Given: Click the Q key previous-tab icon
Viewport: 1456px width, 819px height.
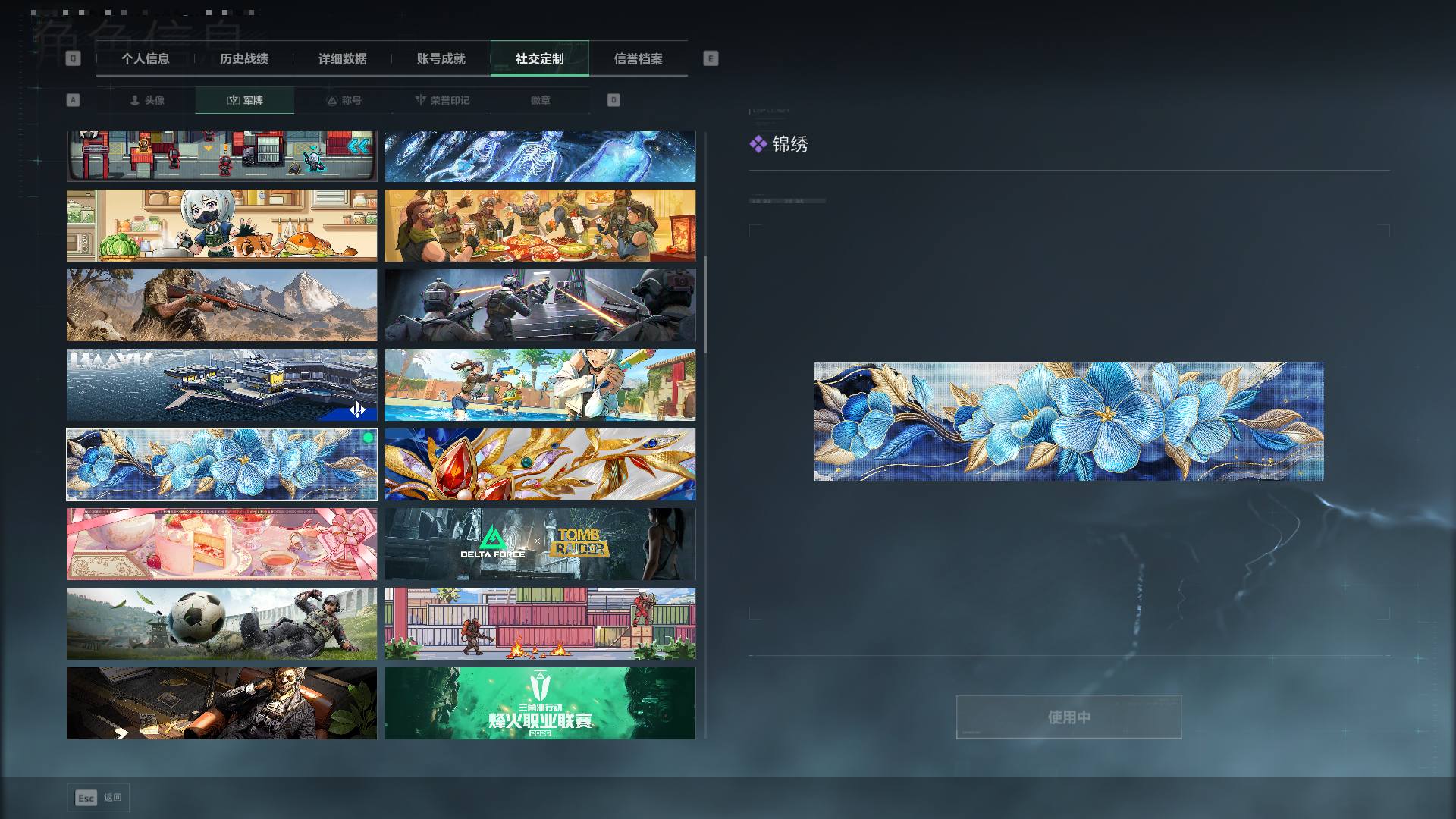Looking at the screenshot, I should (x=73, y=58).
